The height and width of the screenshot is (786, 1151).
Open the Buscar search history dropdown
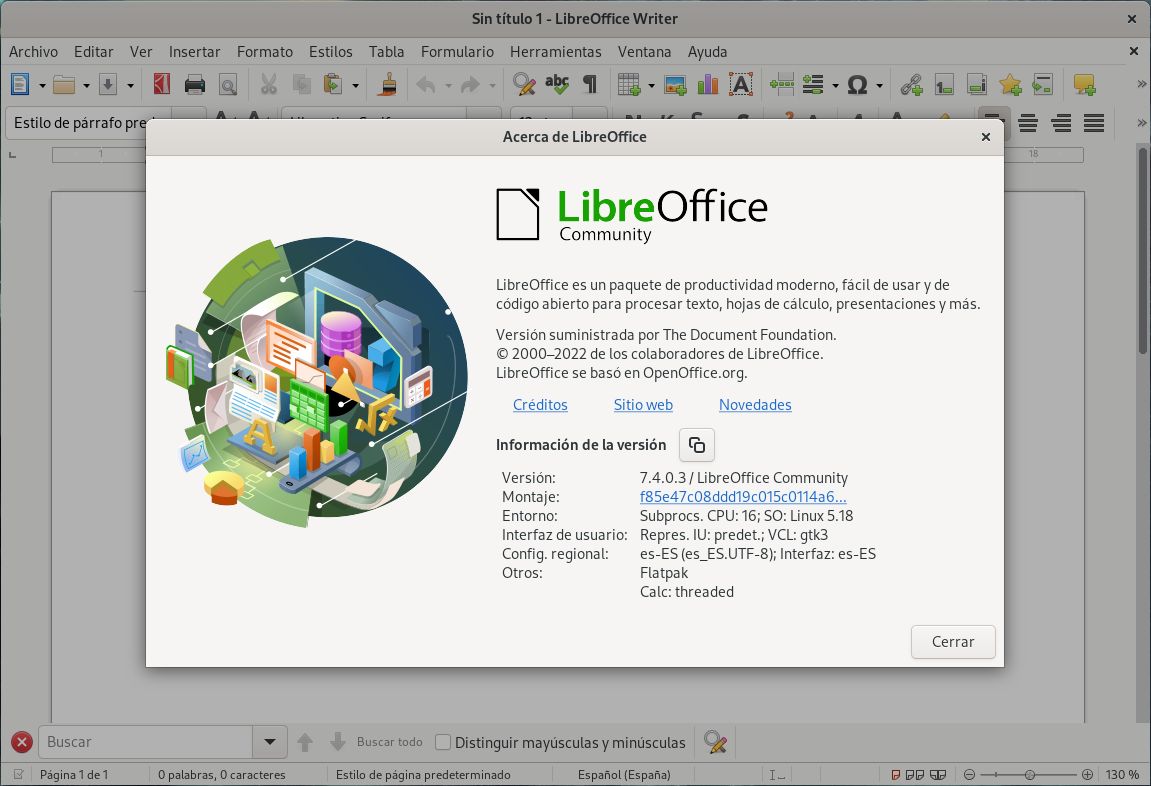point(268,742)
